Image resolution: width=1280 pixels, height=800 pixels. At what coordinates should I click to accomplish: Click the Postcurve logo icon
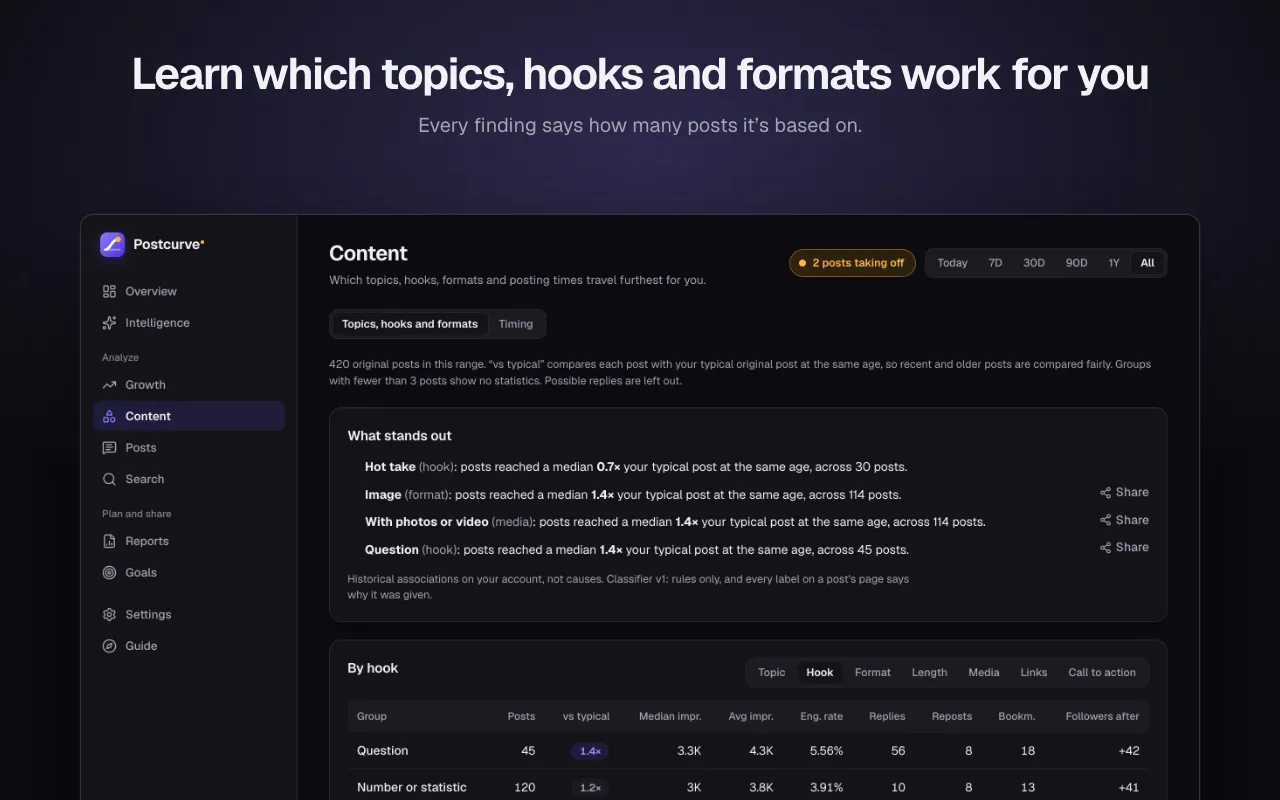tap(112, 244)
